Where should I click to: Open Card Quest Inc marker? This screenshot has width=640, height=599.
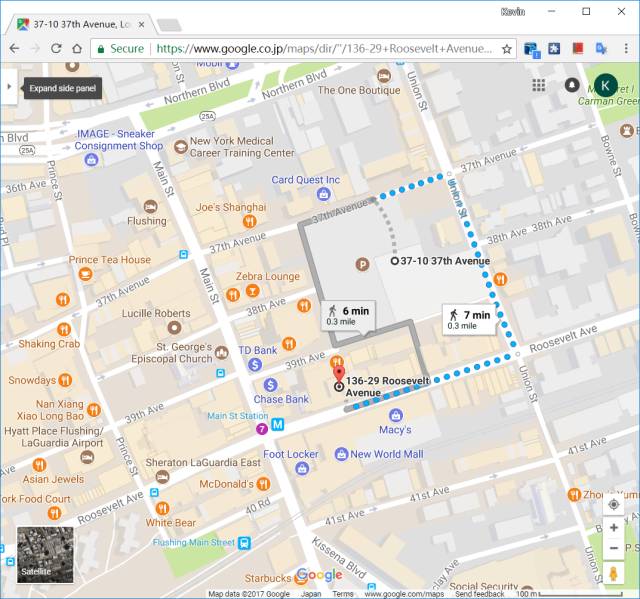pos(323,194)
